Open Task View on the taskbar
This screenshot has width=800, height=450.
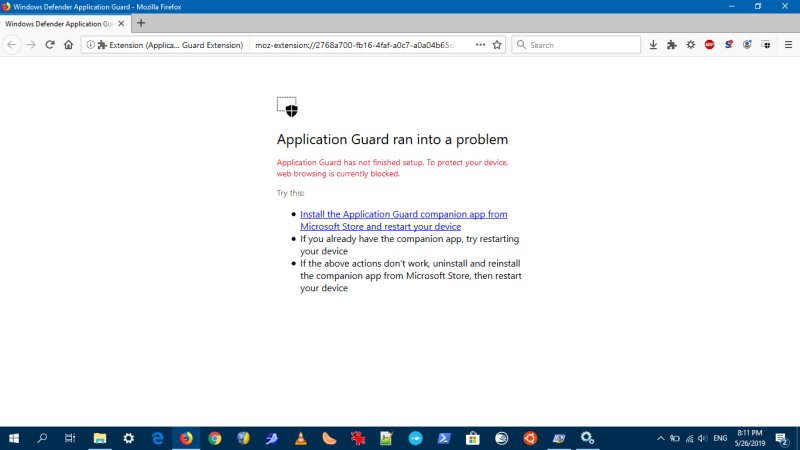click(70, 438)
